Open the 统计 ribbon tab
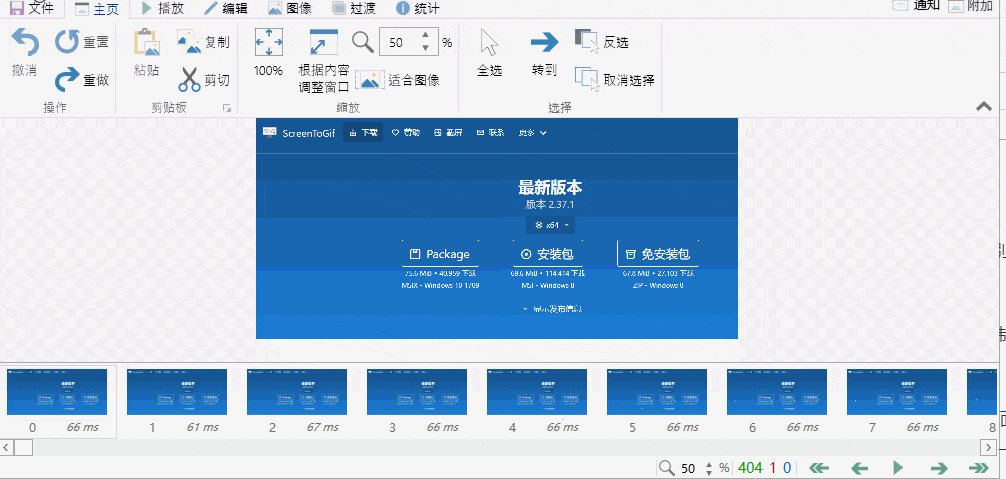Screen dimensions: 1006x479 [418, 8]
